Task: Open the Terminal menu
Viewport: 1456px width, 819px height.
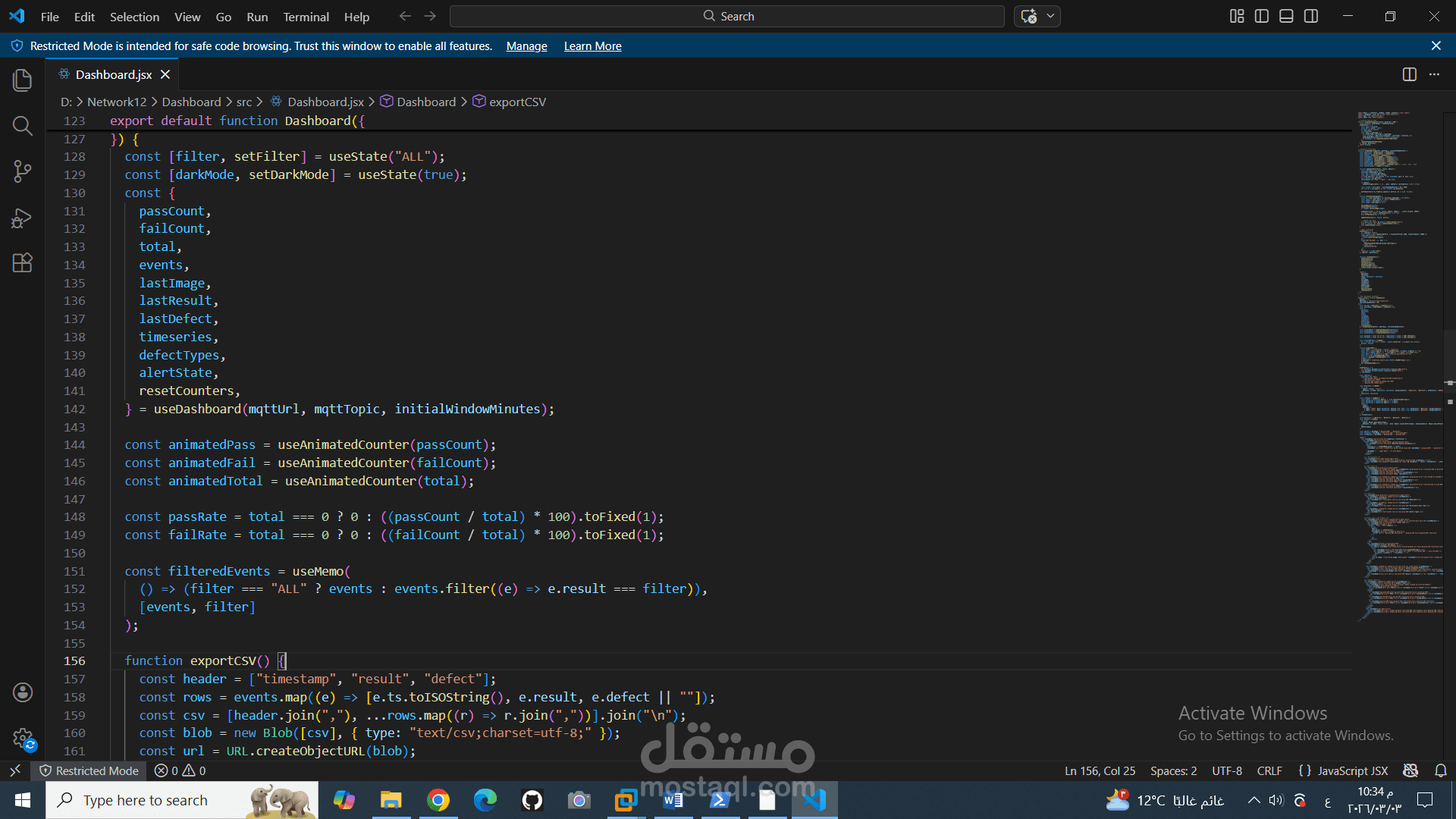Action: pos(306,17)
